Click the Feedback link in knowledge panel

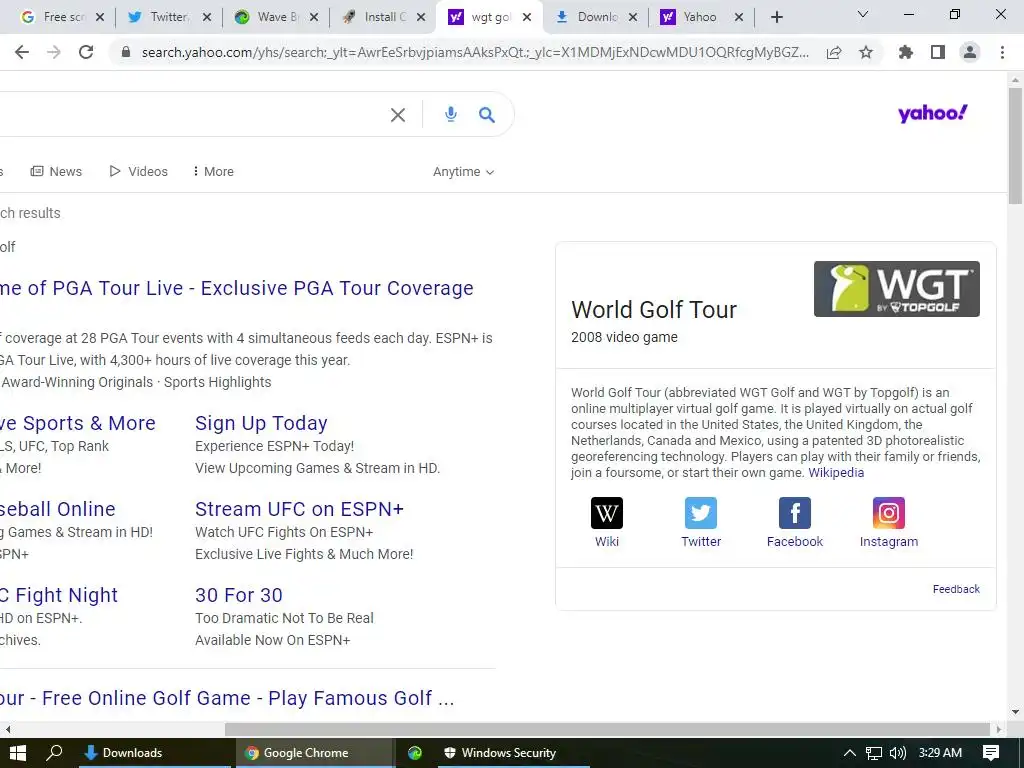coord(956,589)
